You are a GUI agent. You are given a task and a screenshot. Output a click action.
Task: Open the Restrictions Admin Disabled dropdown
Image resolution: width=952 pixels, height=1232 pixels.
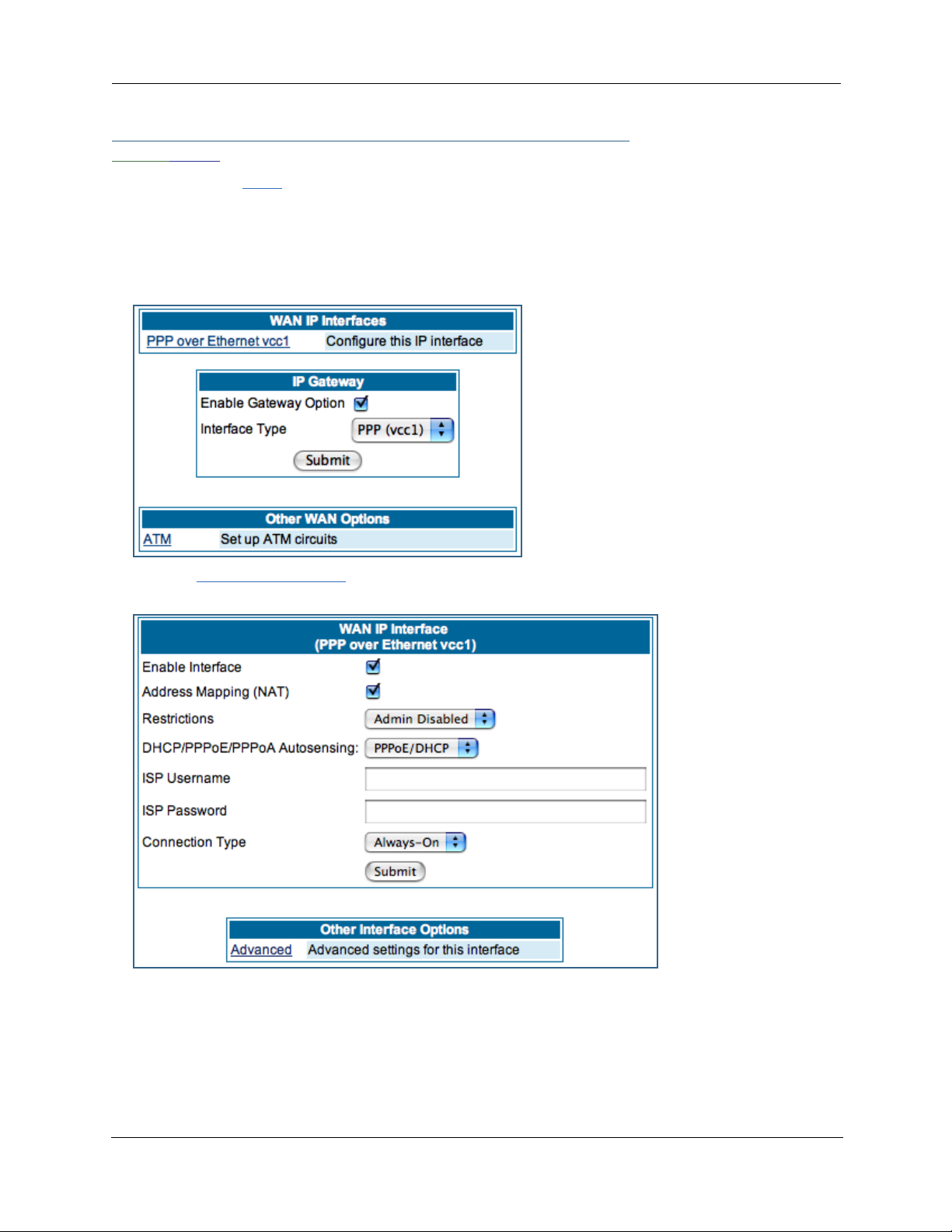point(430,719)
